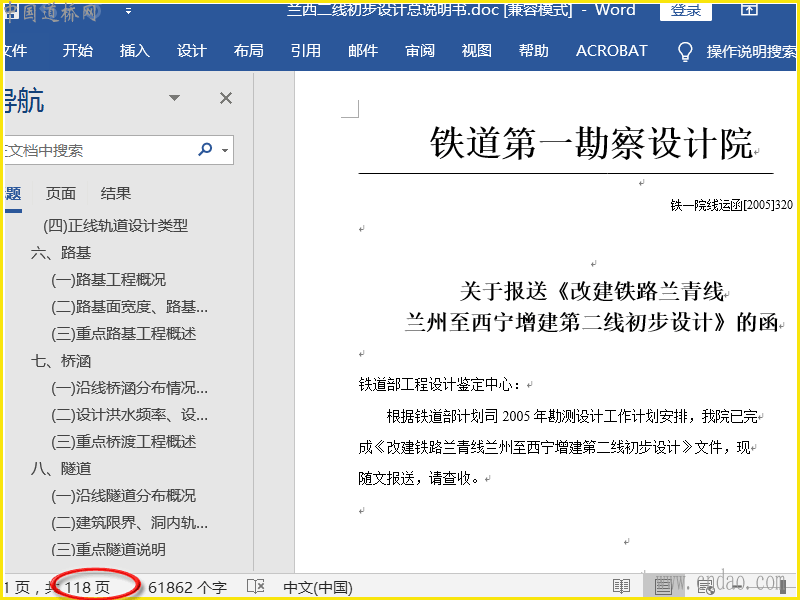
Task: Go to the 审阅 ribbon tab
Action: (420, 51)
